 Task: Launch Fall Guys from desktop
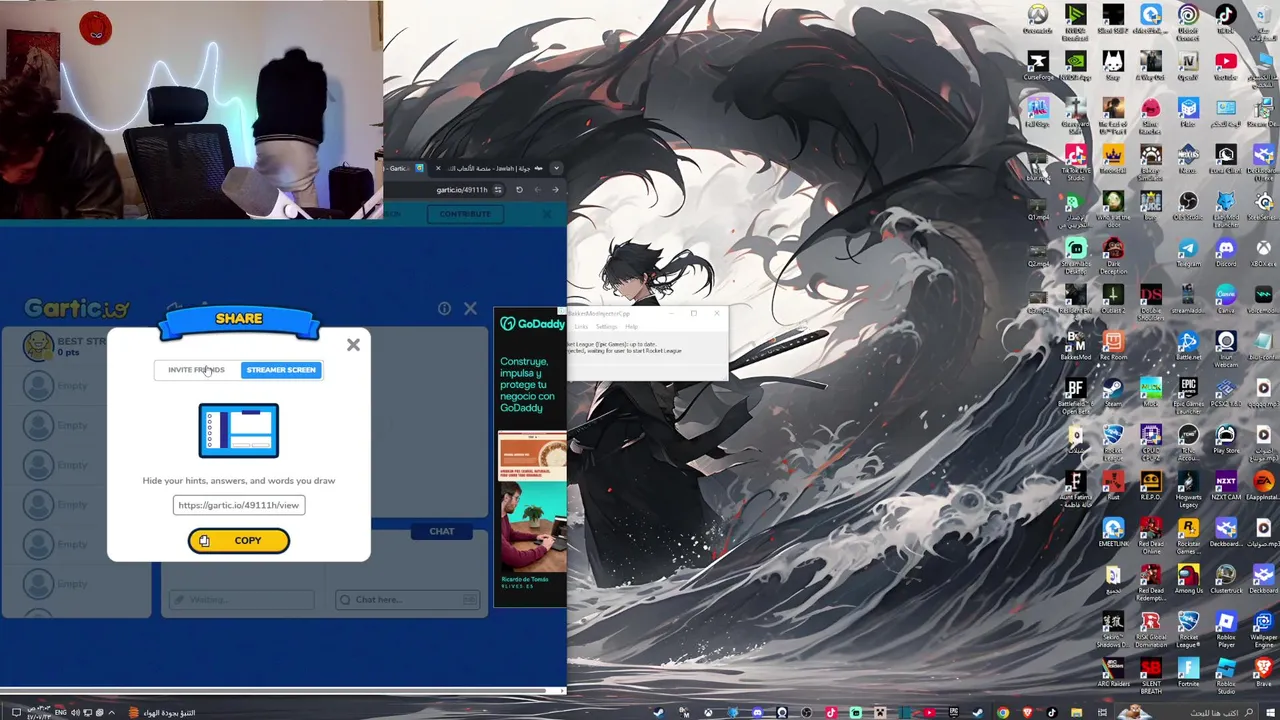[1038, 113]
